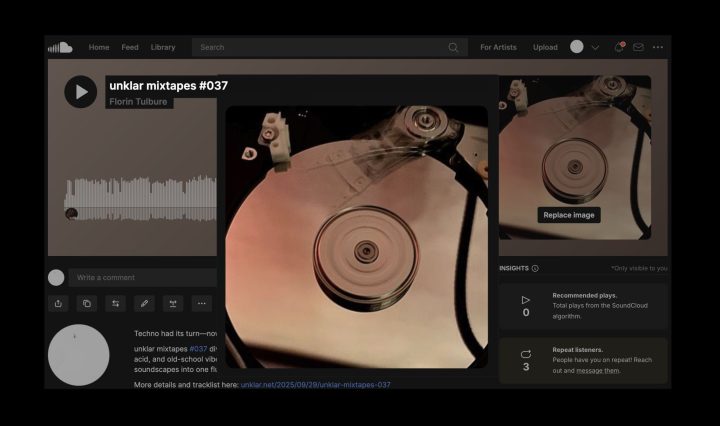This screenshot has height=426, width=720.
Task: Click the Insights info icon
Action: pos(535,268)
